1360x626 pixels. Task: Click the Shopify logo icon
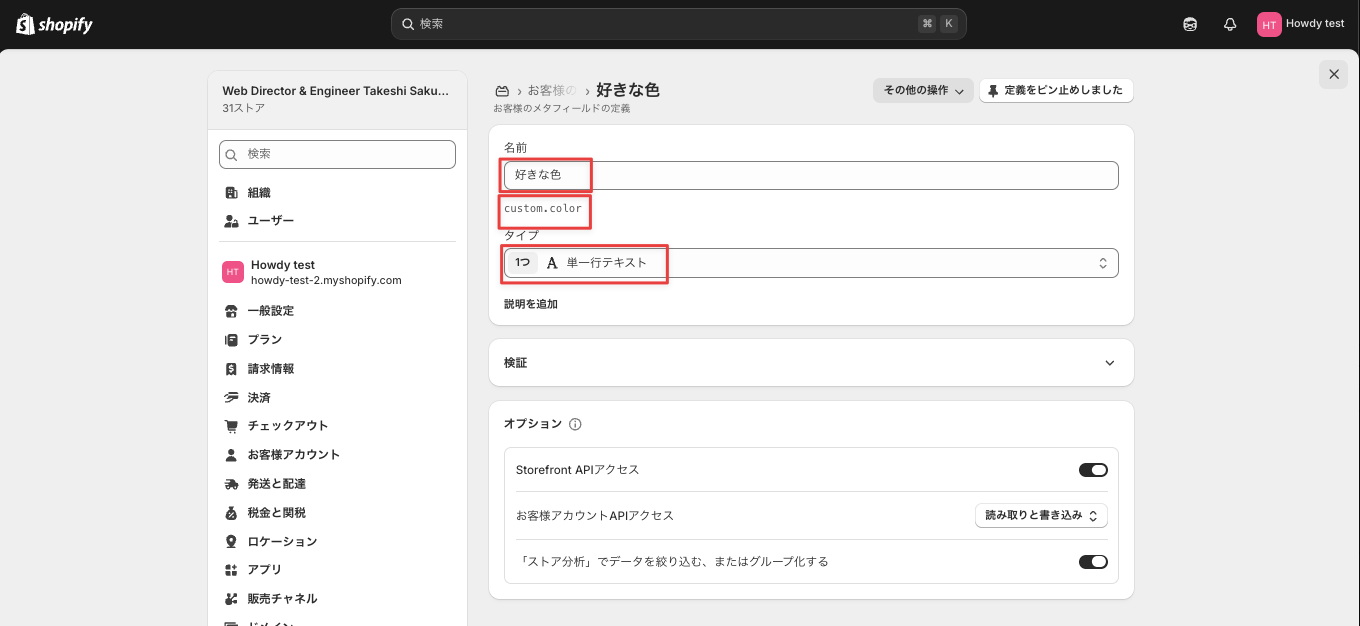(25, 24)
